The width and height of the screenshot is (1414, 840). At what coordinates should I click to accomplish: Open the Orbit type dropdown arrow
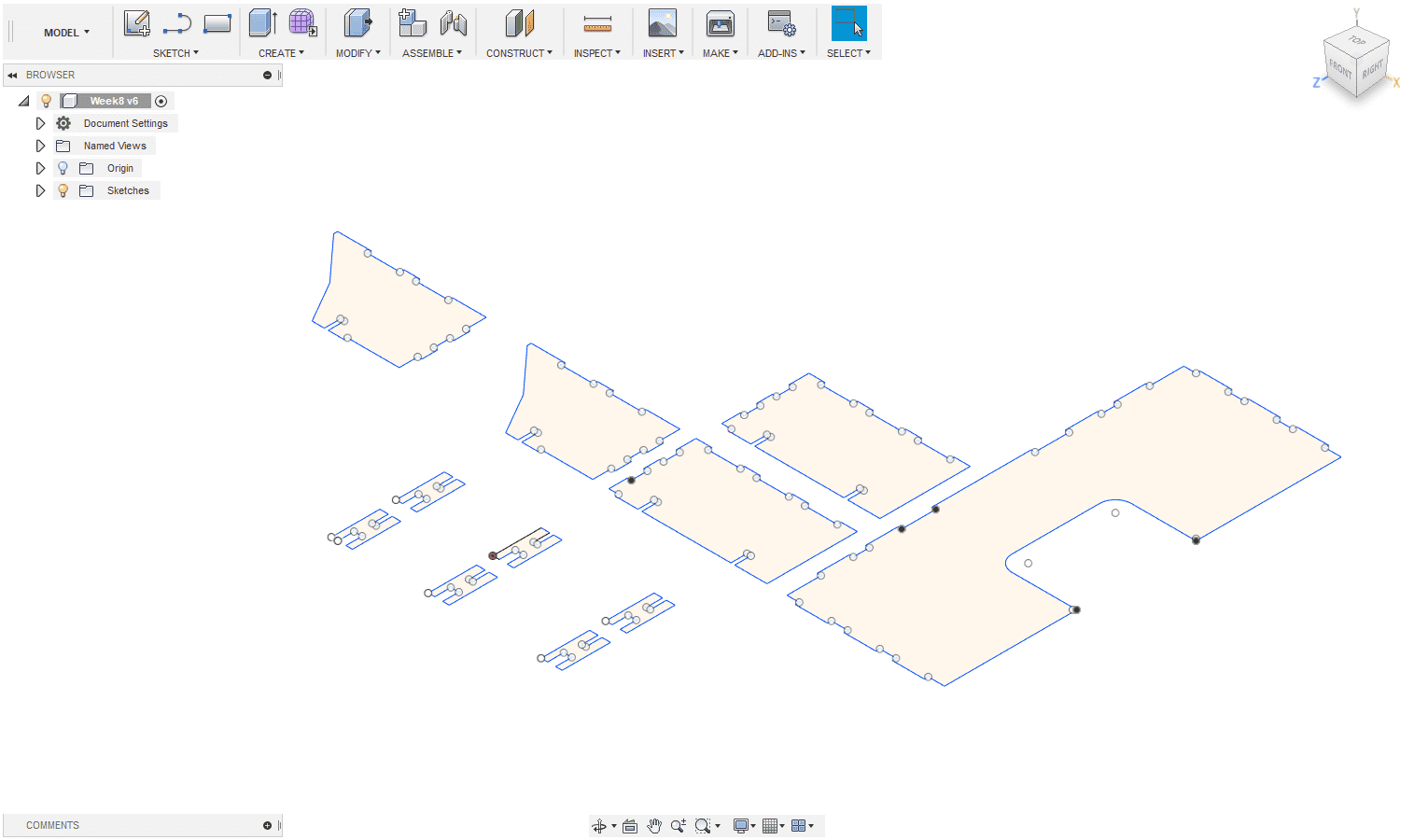[x=614, y=826]
